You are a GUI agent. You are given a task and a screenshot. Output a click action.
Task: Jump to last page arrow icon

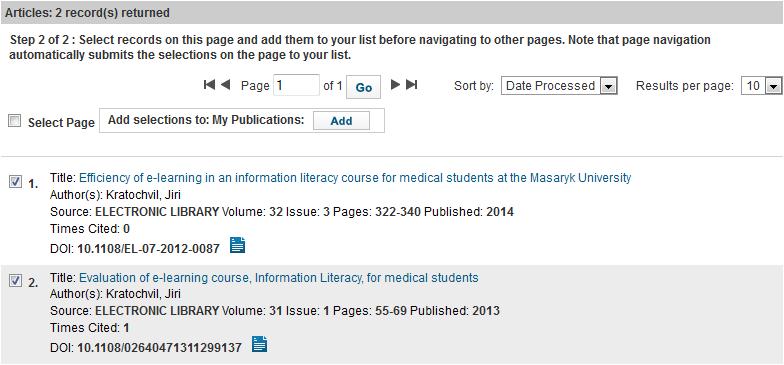click(x=412, y=85)
